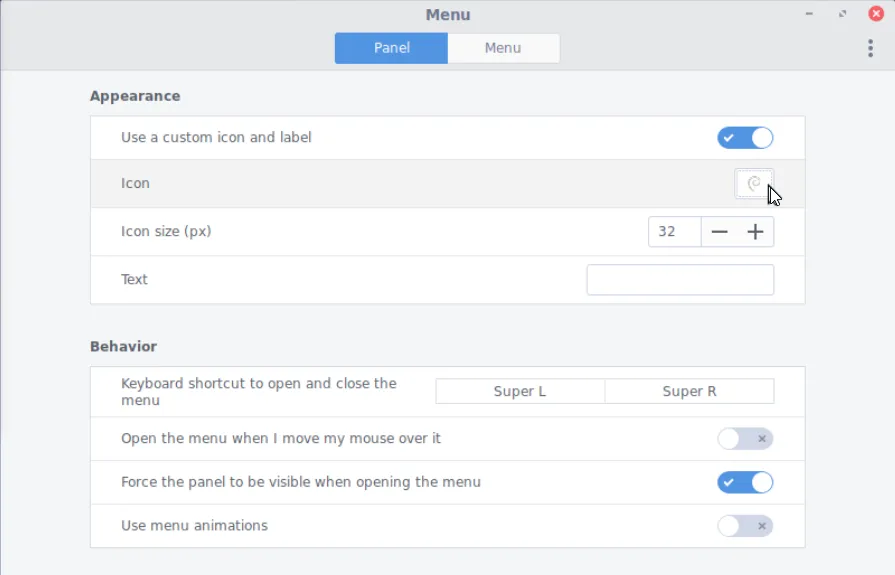This screenshot has height=575, width=895.
Task: Open the three-dot options menu
Action: (871, 48)
